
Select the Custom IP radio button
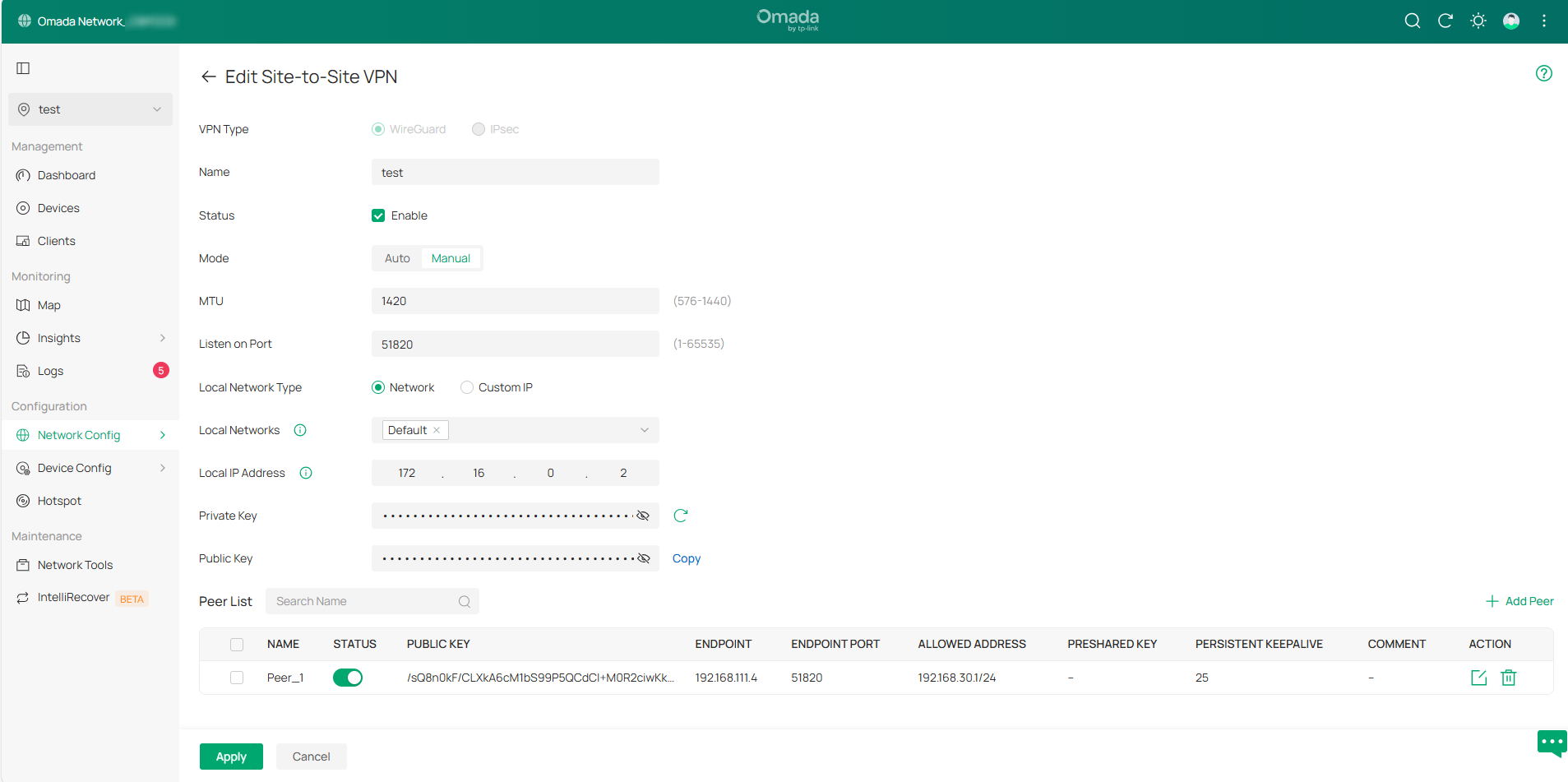(x=467, y=386)
